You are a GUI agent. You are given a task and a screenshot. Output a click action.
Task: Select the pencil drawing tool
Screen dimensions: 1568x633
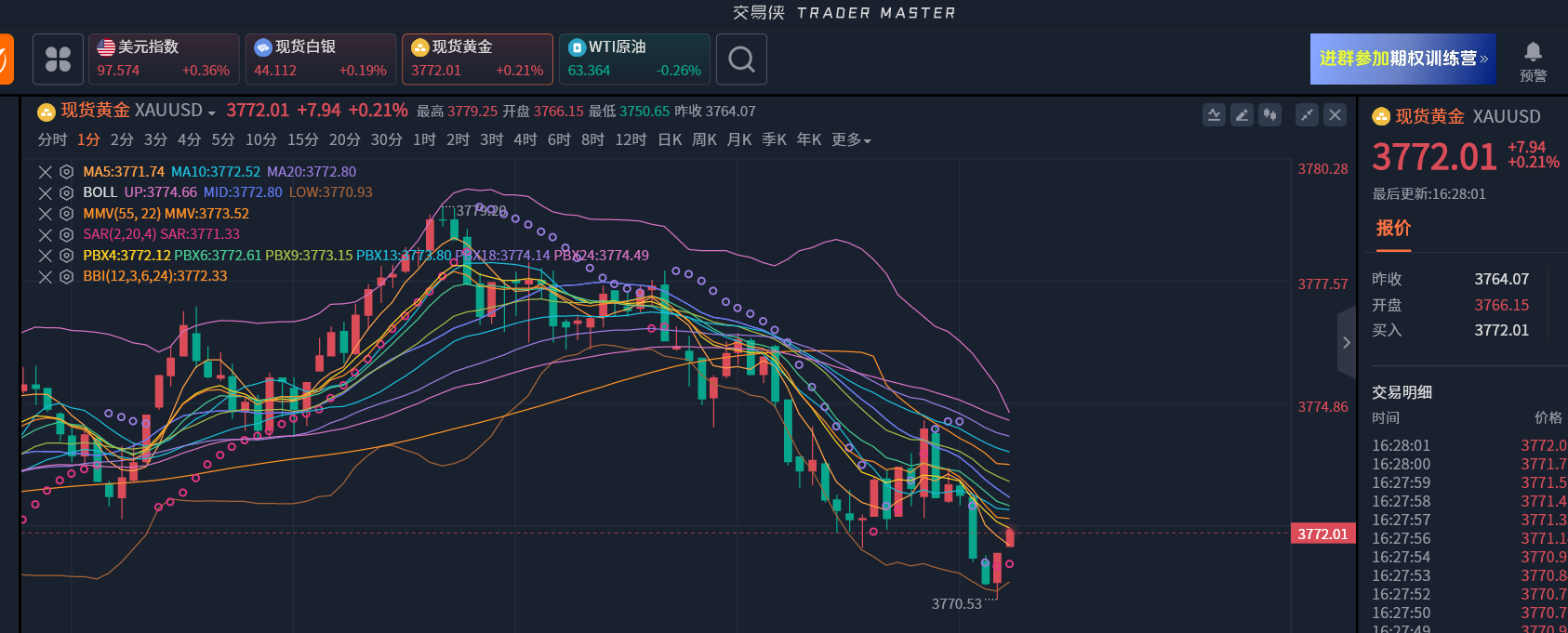pos(1242,115)
